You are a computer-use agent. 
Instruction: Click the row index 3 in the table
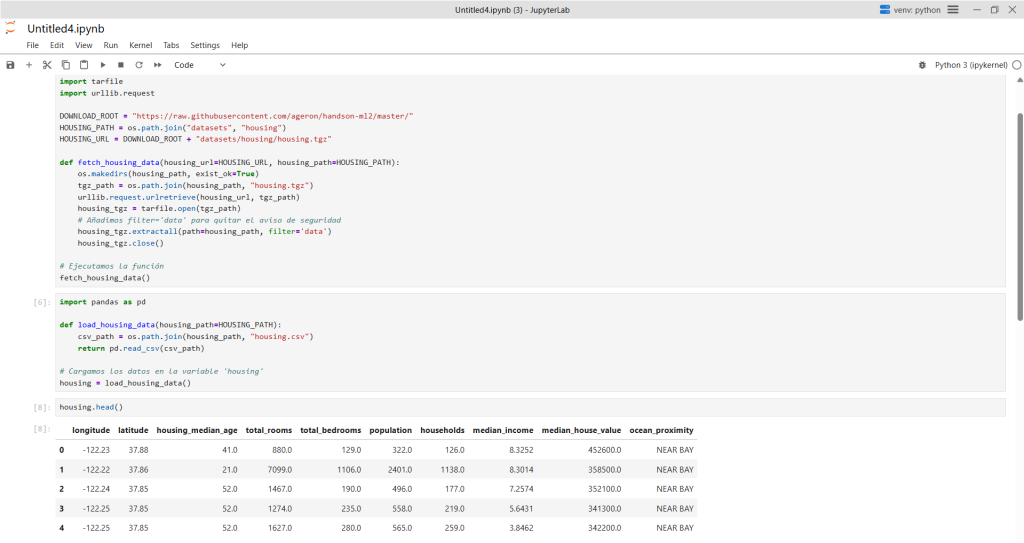tap(61, 508)
